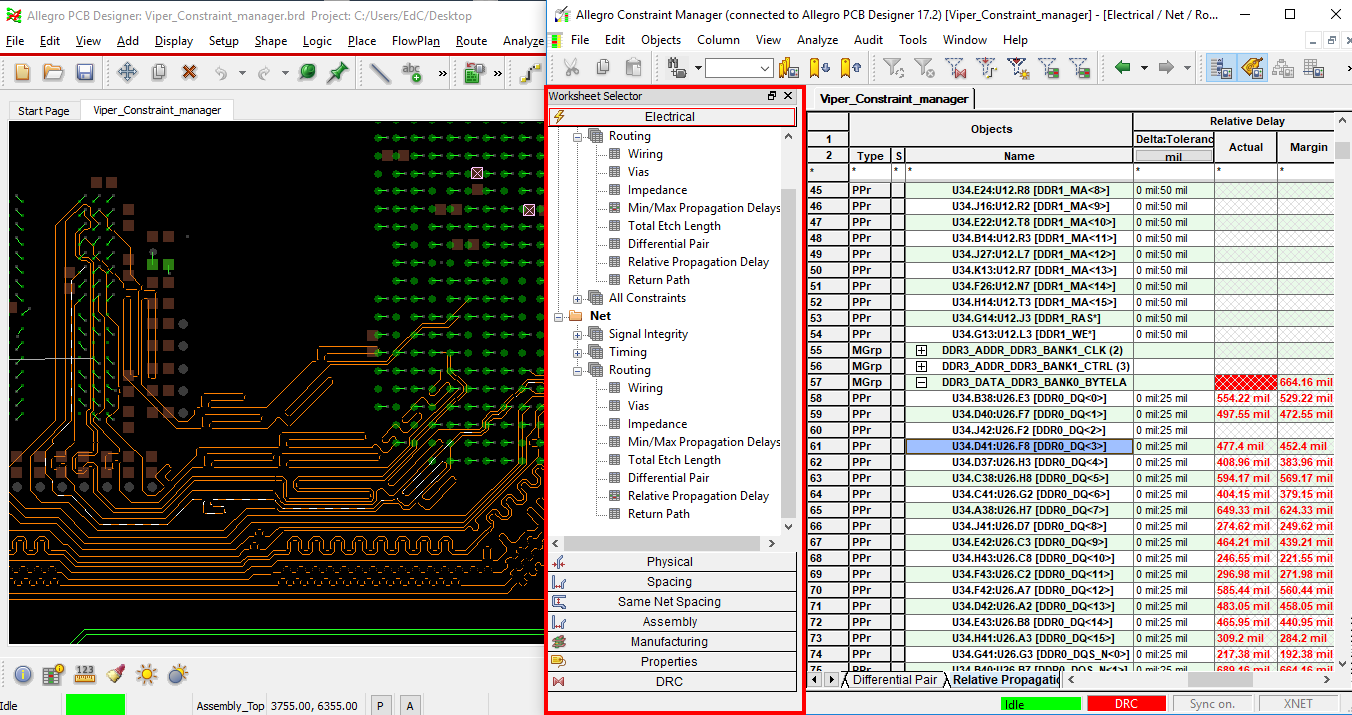Click the red DRC status indicator
The width and height of the screenshot is (1352, 715).
coord(1126,704)
